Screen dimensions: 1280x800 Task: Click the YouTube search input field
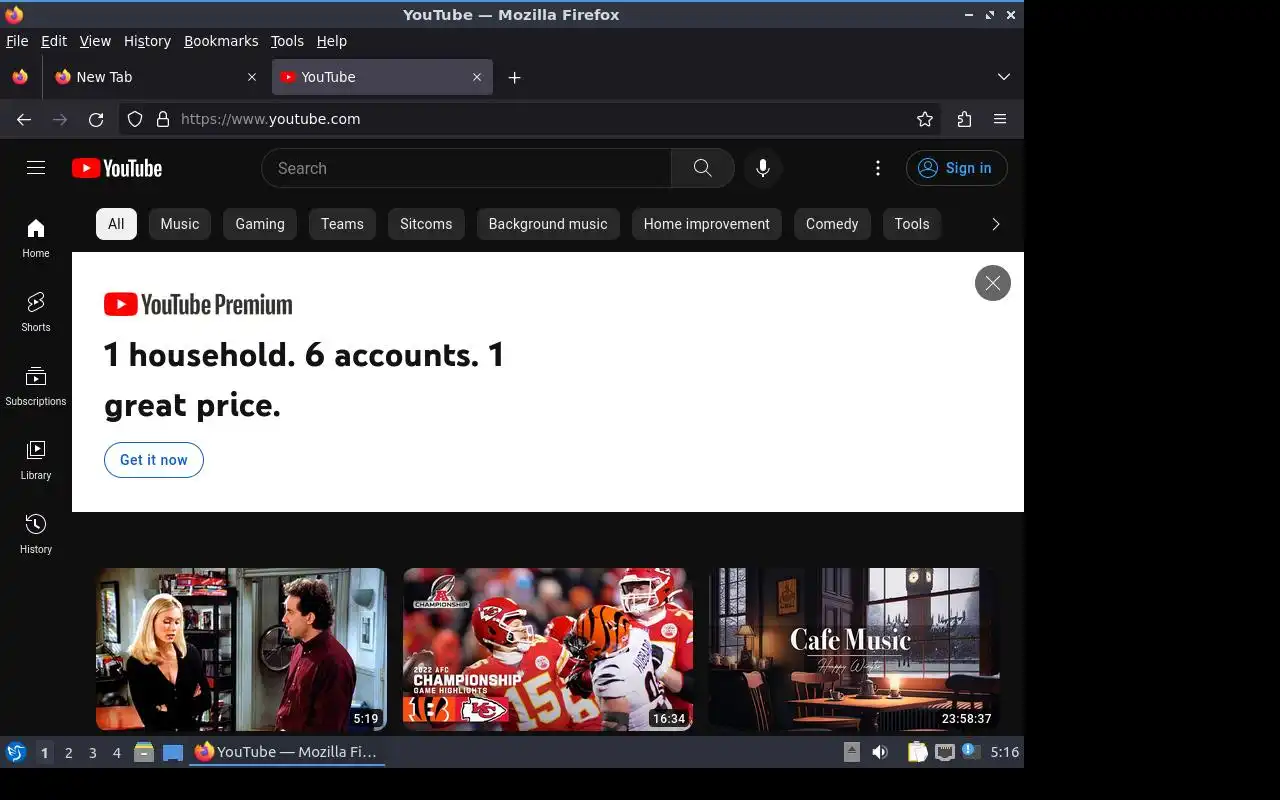(x=466, y=168)
